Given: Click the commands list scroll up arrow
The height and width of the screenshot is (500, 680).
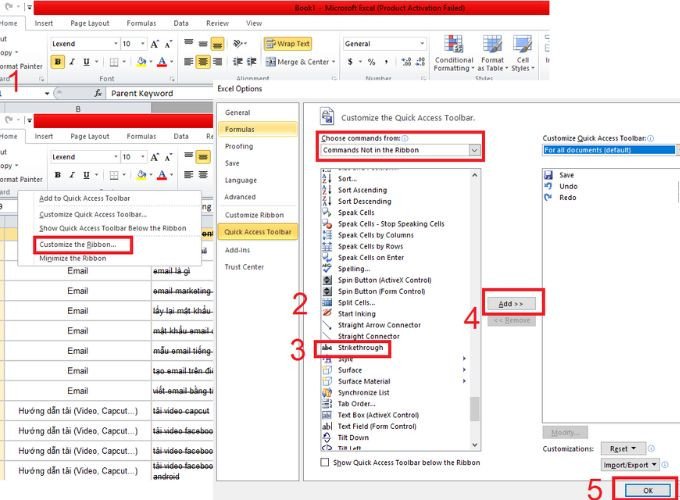Looking at the screenshot, I should (475, 175).
